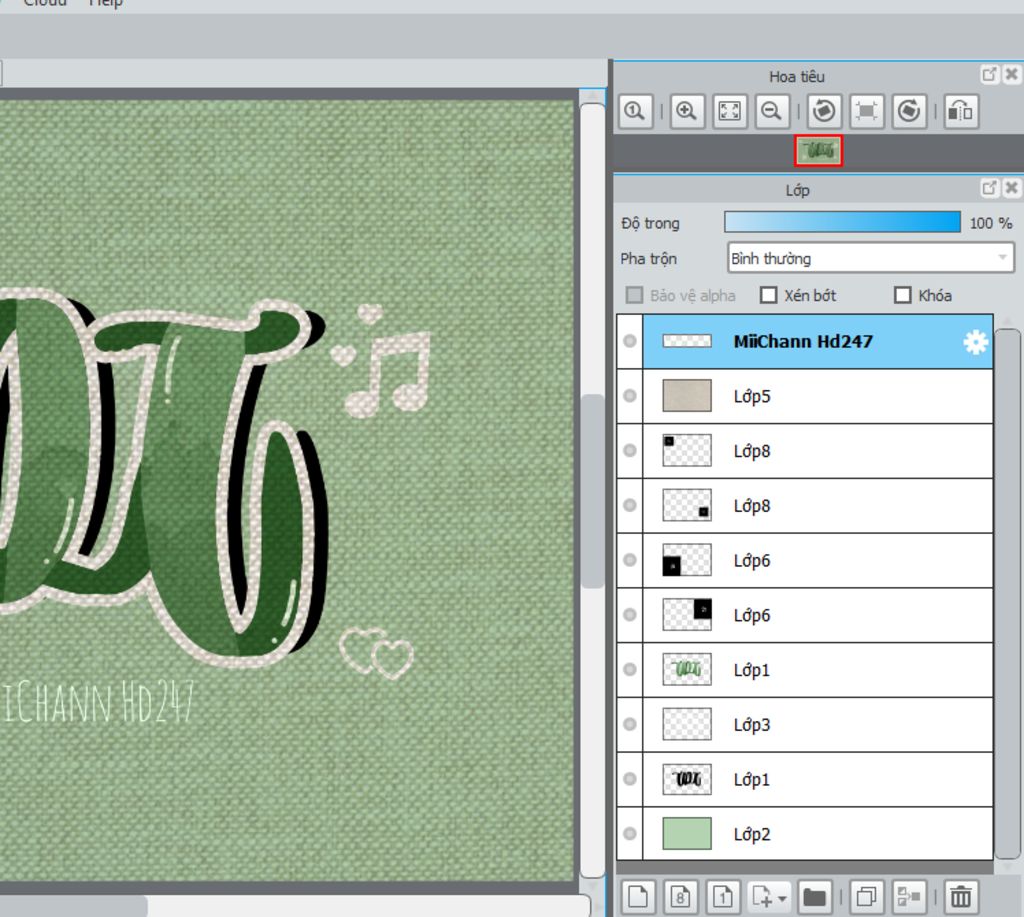The width and height of the screenshot is (1024, 917).
Task: Create a new 1-bit layer
Action: (722, 896)
